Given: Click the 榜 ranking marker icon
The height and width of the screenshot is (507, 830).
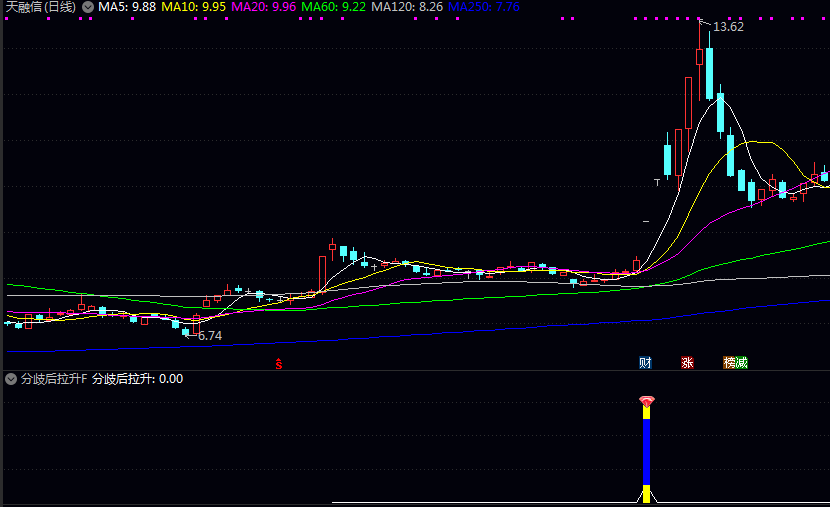Looking at the screenshot, I should [x=730, y=362].
